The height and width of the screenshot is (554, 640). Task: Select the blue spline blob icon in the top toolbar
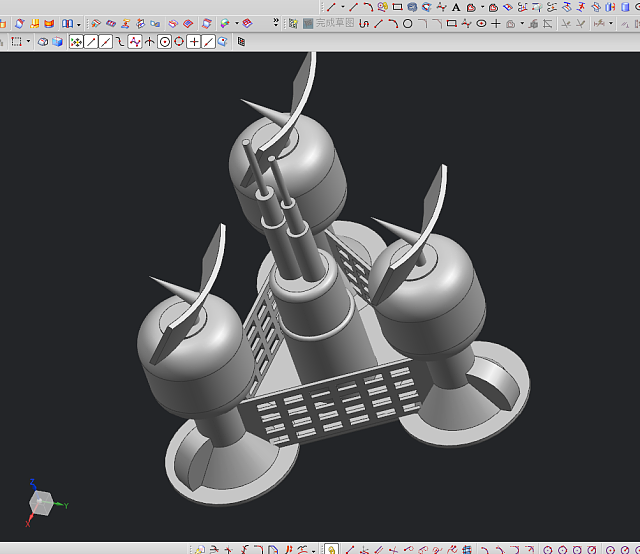(412, 7)
